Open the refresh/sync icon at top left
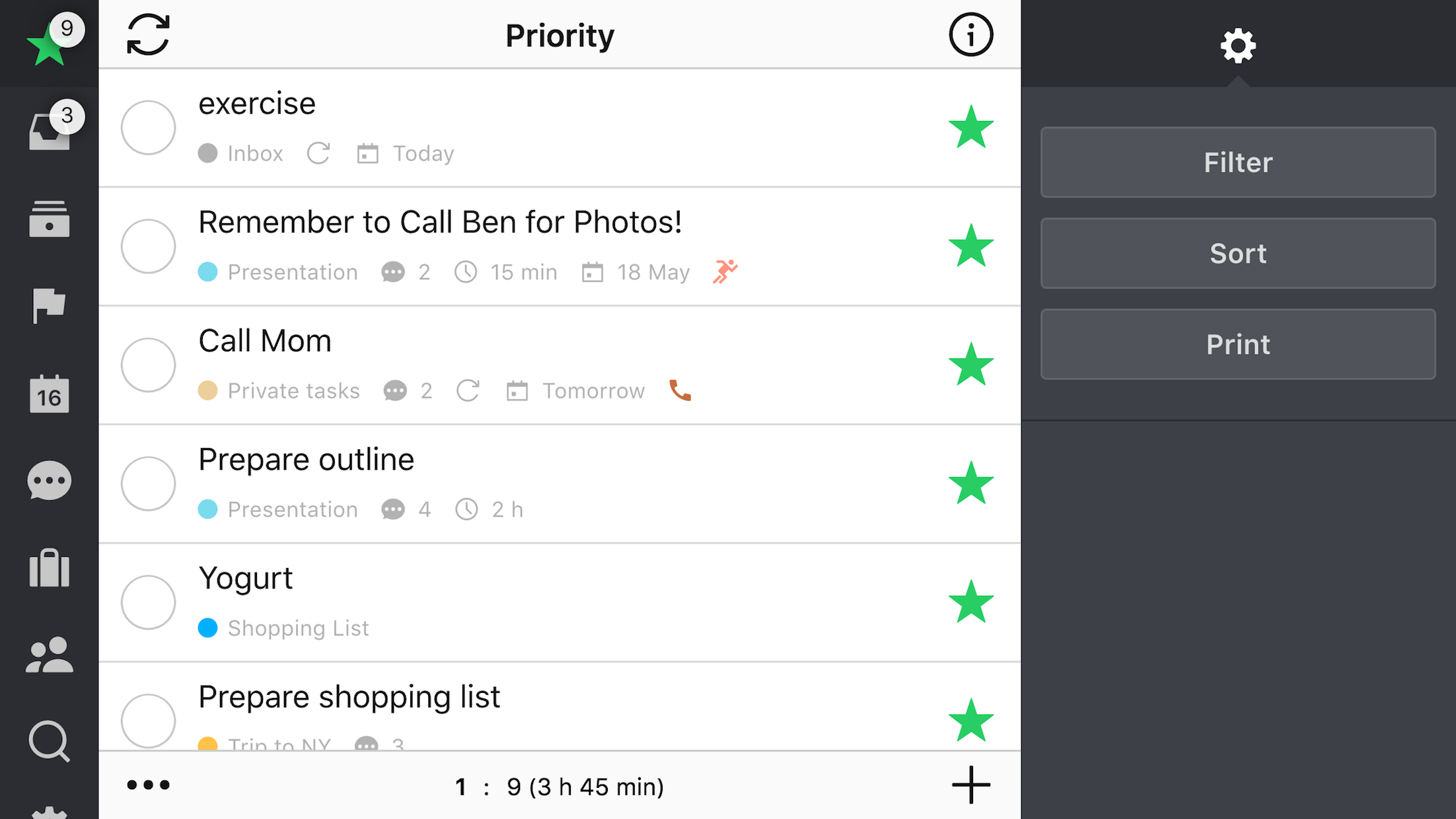Image resolution: width=1456 pixels, height=819 pixels. [x=148, y=34]
